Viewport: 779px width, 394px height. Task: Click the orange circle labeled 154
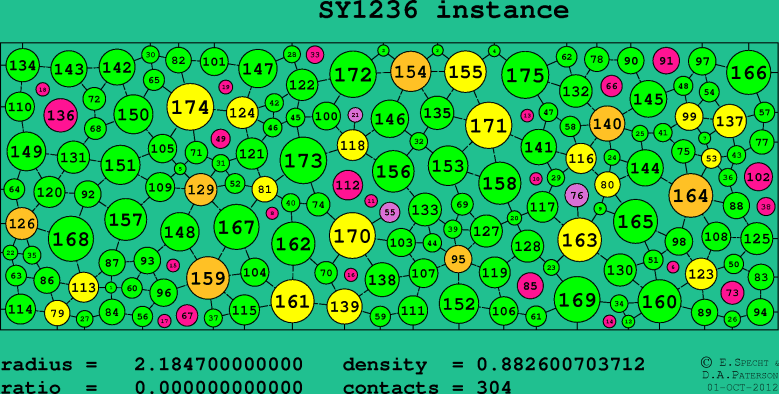click(x=410, y=72)
